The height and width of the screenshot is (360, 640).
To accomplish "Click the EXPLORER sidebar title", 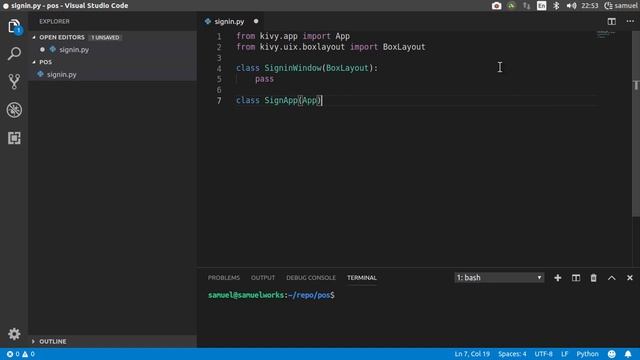I will 54,21.
